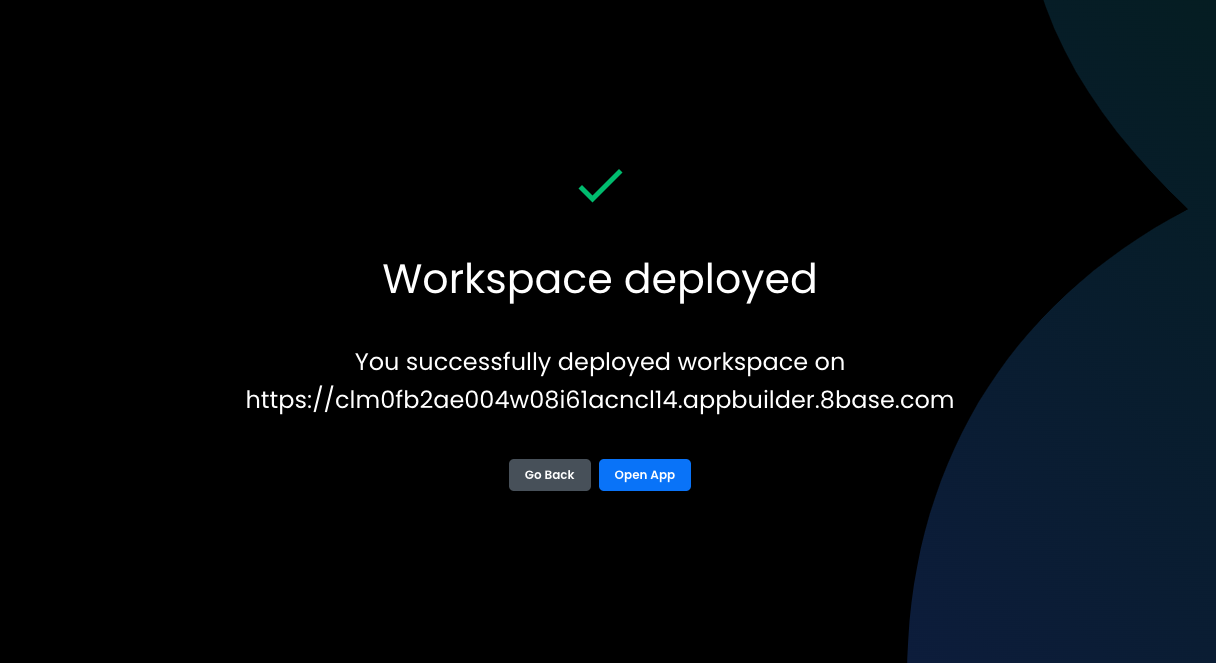
Task: Click "8base.com" at the URL's end
Action: 886,400
